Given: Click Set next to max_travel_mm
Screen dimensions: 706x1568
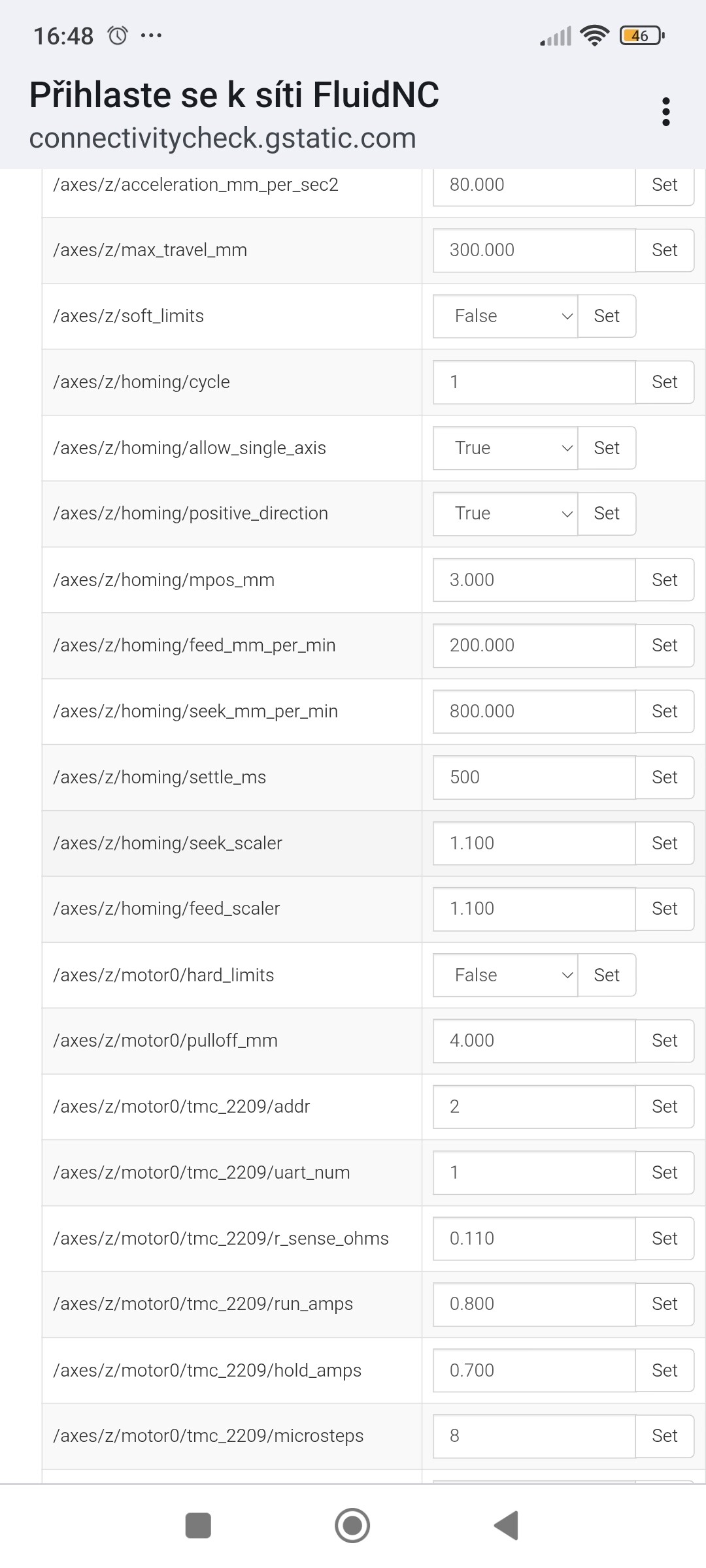Looking at the screenshot, I should click(664, 250).
